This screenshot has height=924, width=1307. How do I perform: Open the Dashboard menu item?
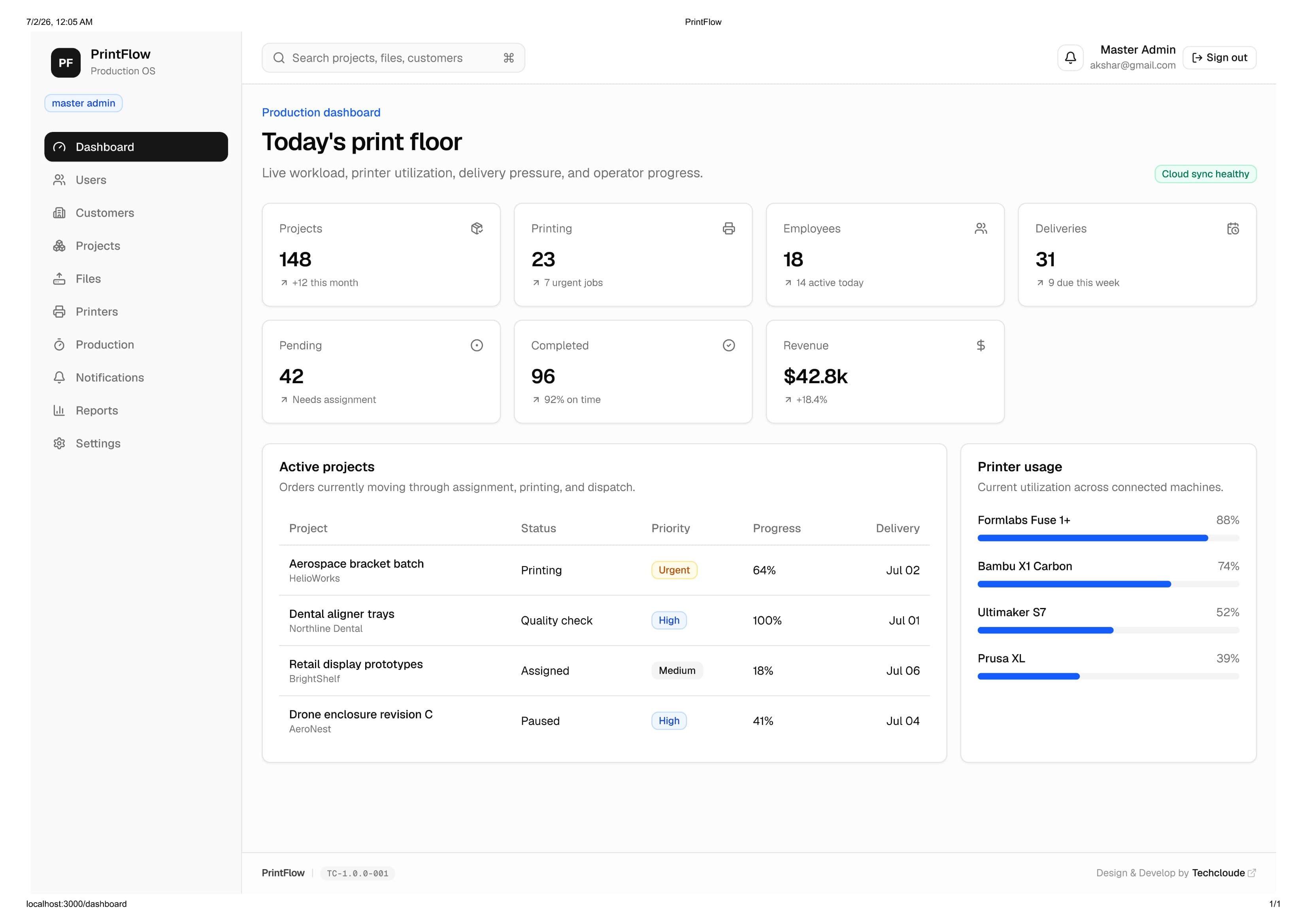(136, 147)
